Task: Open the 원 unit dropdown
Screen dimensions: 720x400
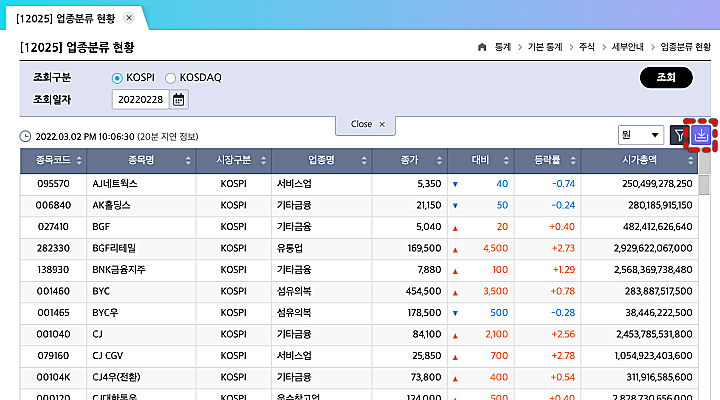Action: pos(641,135)
